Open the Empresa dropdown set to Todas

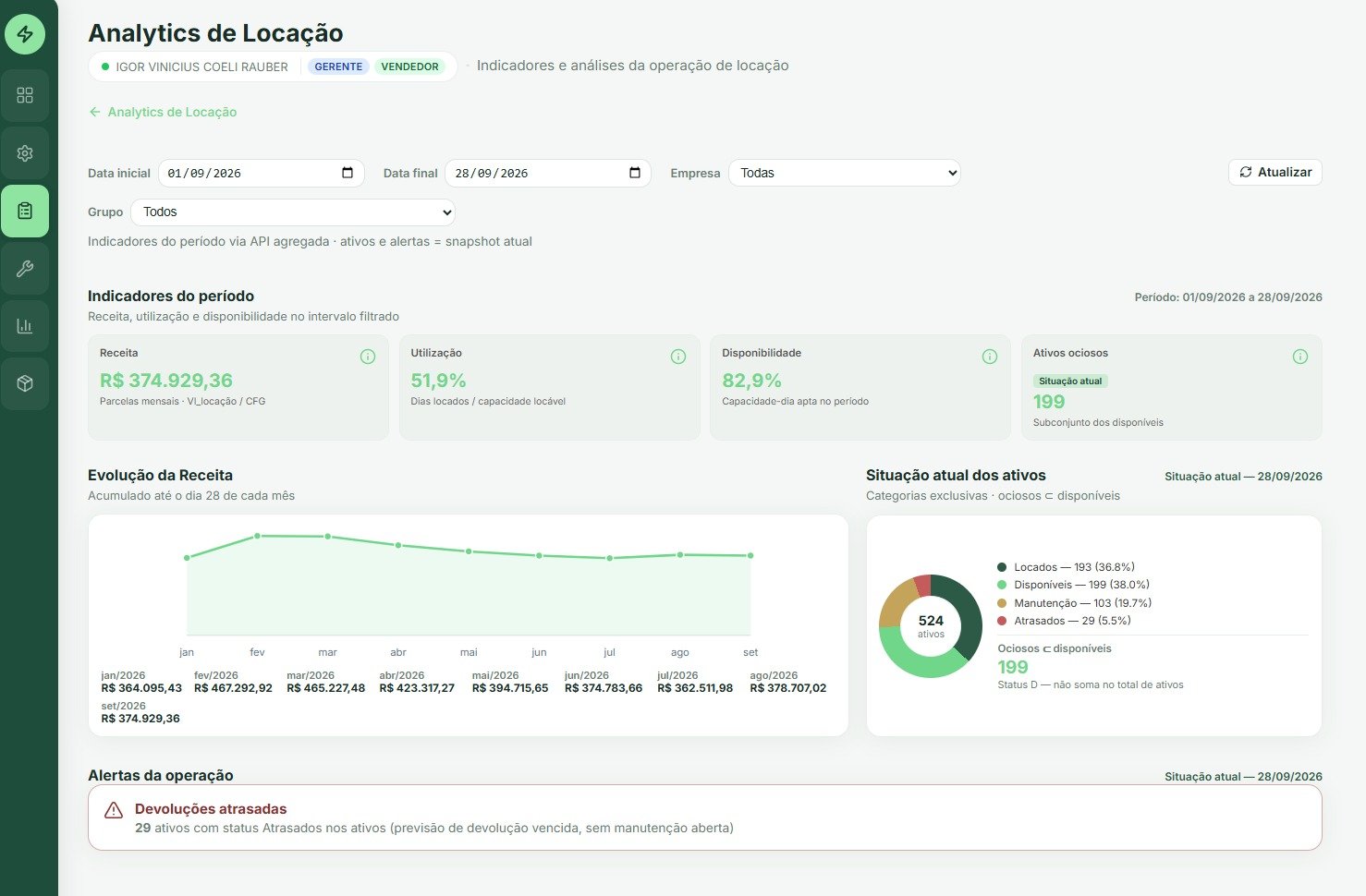tap(845, 173)
